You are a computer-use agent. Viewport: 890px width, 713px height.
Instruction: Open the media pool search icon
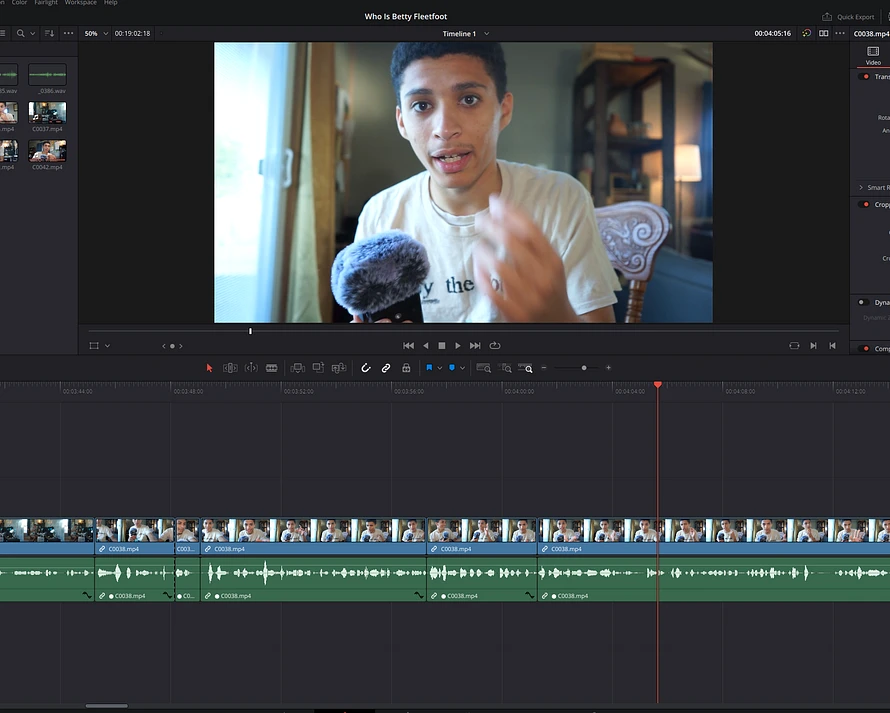20,33
